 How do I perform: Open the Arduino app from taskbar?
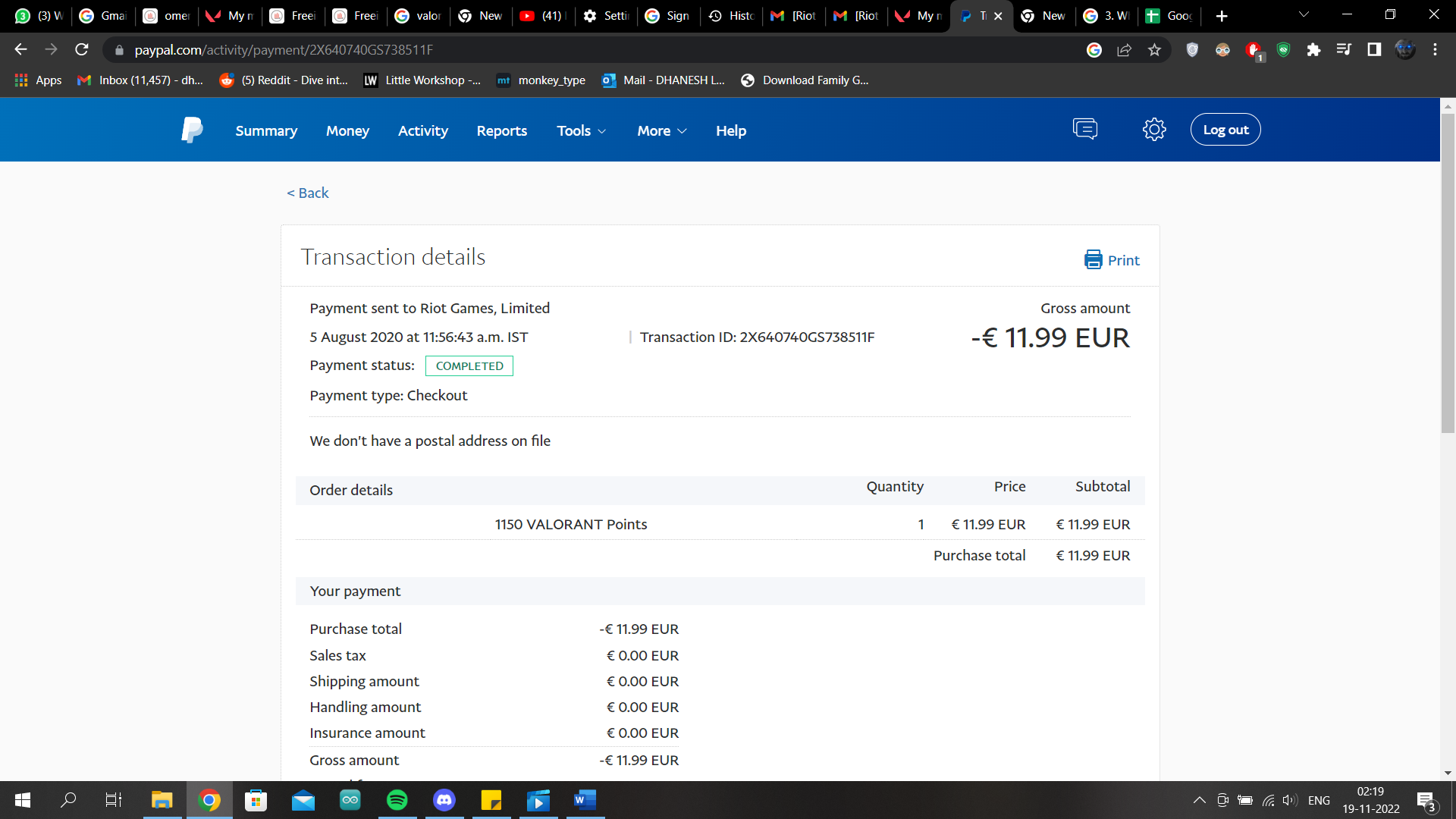click(x=350, y=800)
